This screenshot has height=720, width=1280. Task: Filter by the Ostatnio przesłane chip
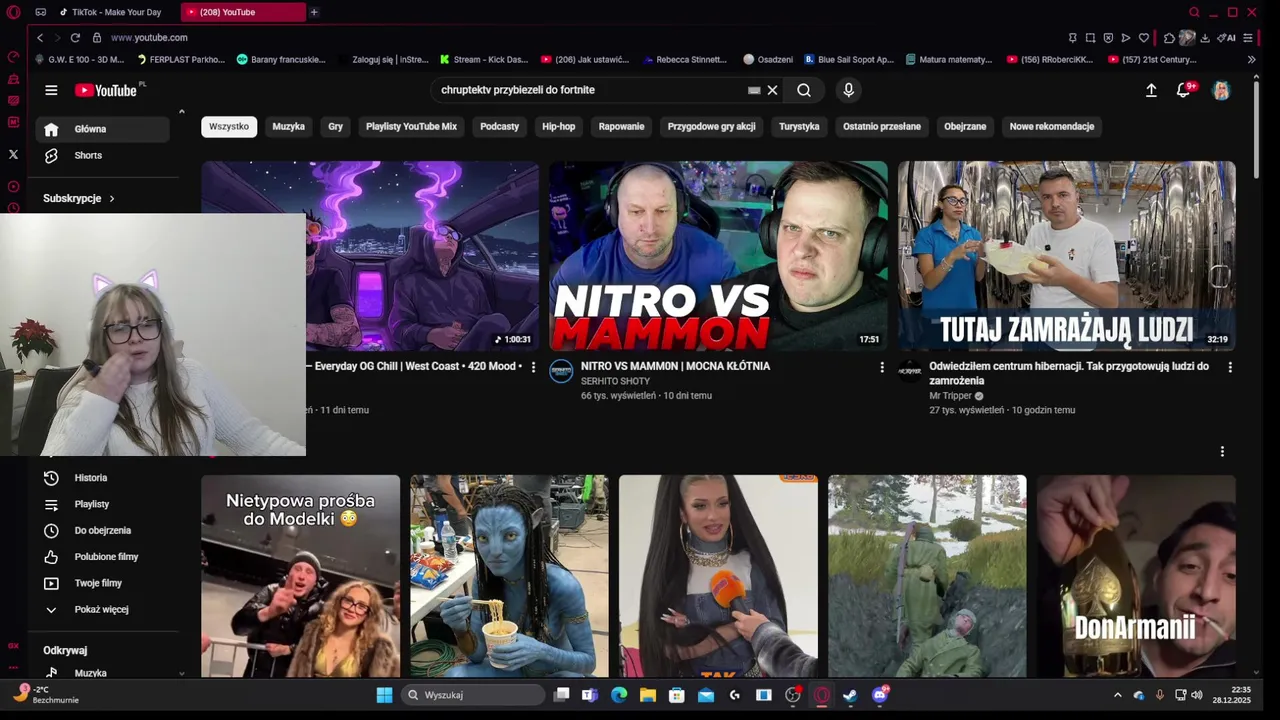pos(882,126)
